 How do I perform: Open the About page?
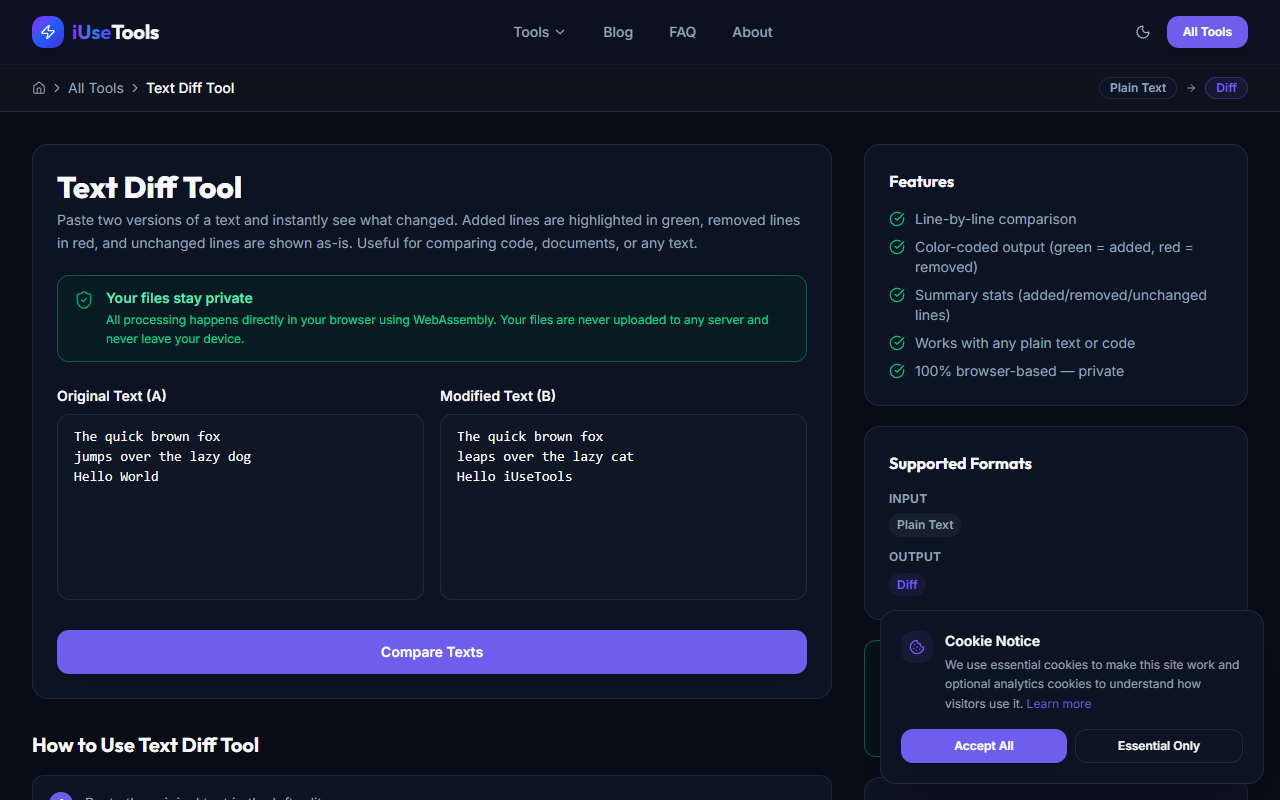click(752, 32)
